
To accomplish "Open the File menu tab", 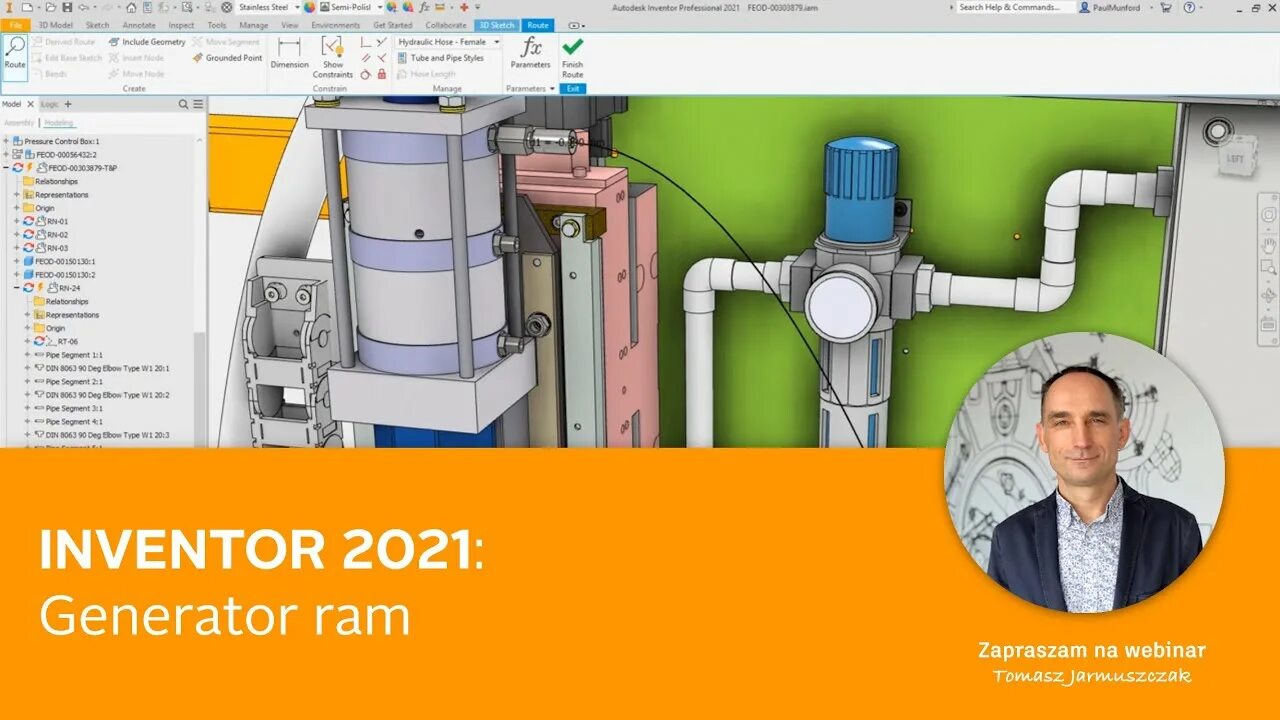I will 14,25.
